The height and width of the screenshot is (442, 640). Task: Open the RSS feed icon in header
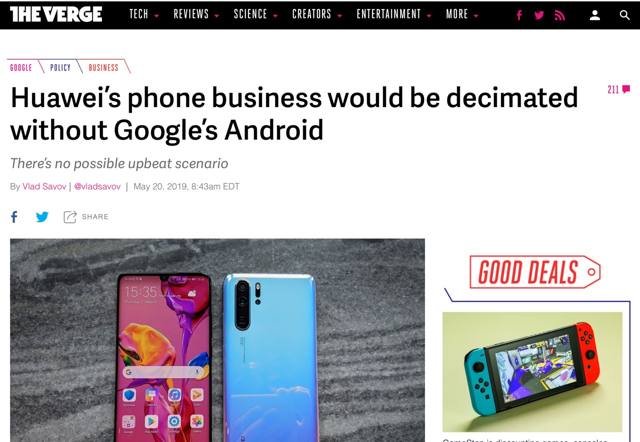click(560, 15)
